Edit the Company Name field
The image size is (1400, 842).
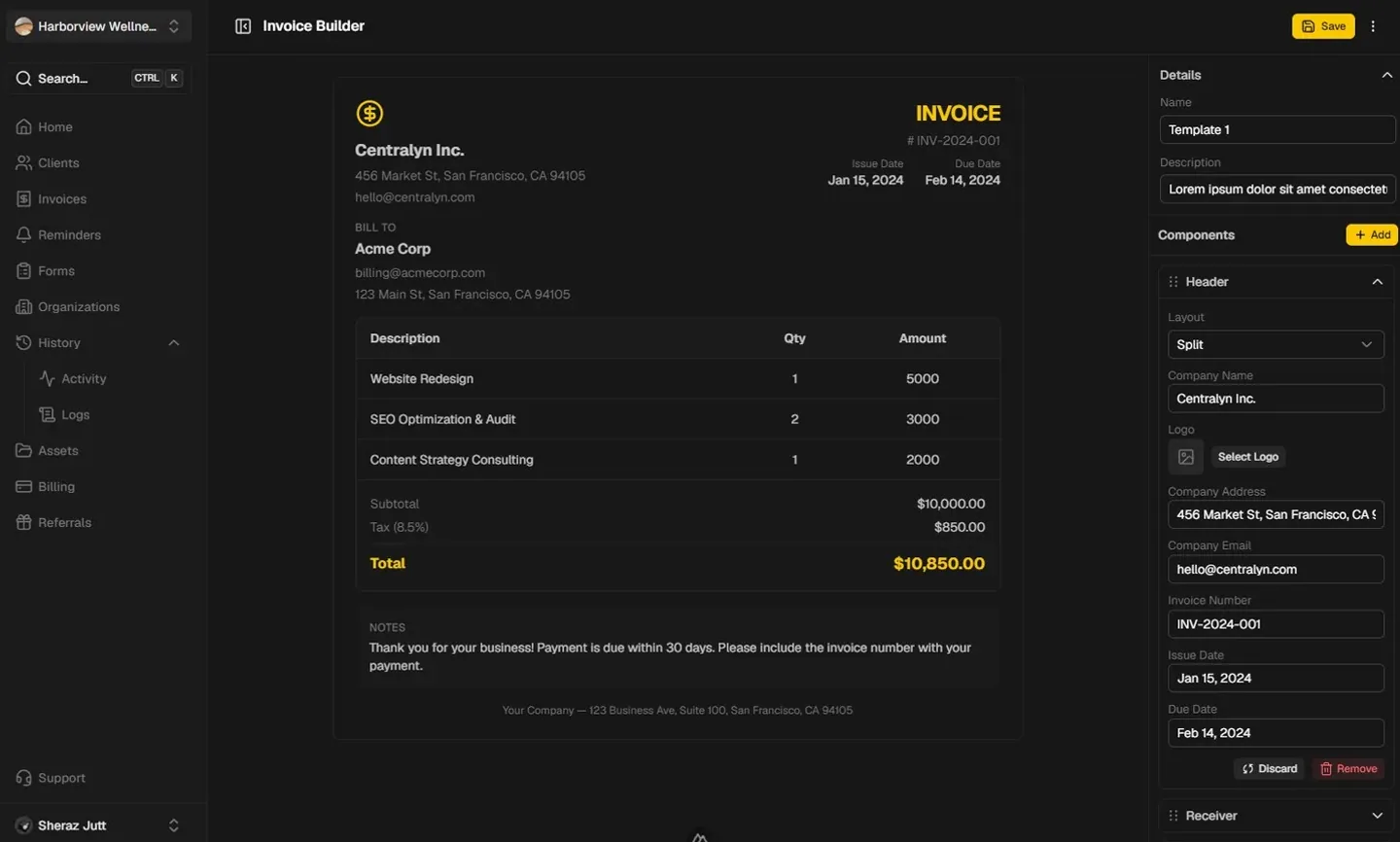click(x=1276, y=399)
